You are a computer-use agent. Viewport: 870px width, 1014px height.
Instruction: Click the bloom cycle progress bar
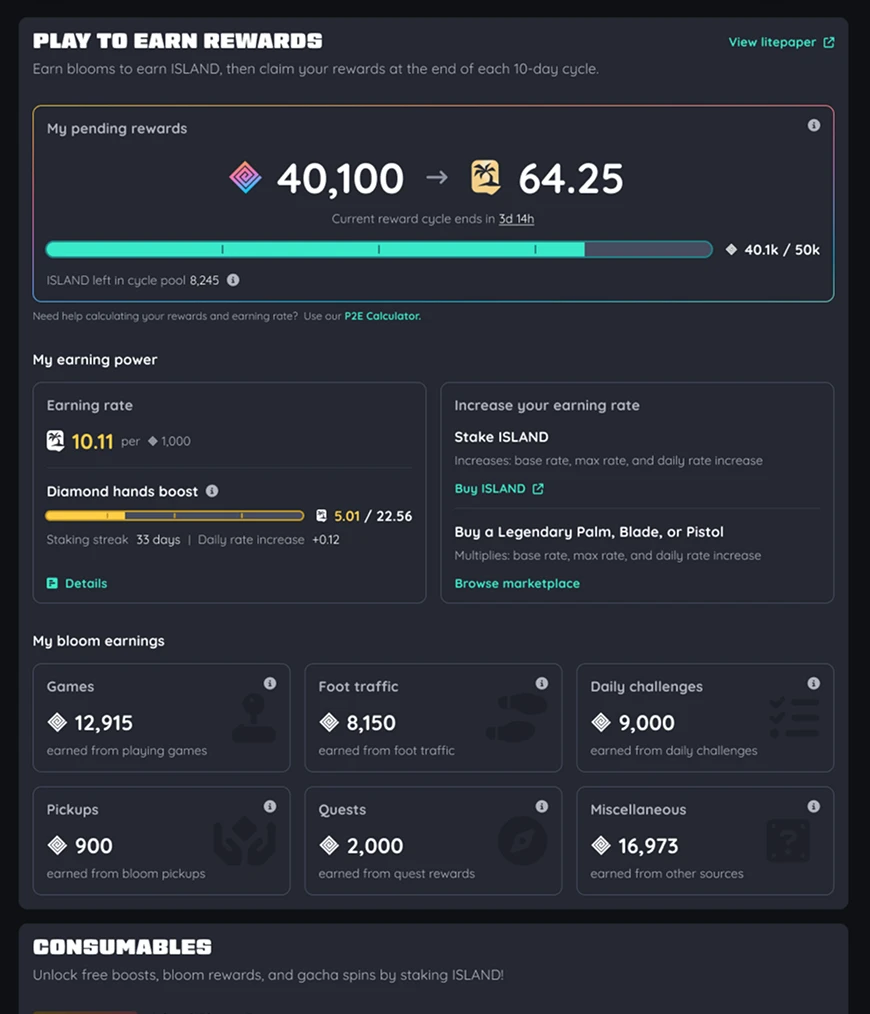point(379,250)
